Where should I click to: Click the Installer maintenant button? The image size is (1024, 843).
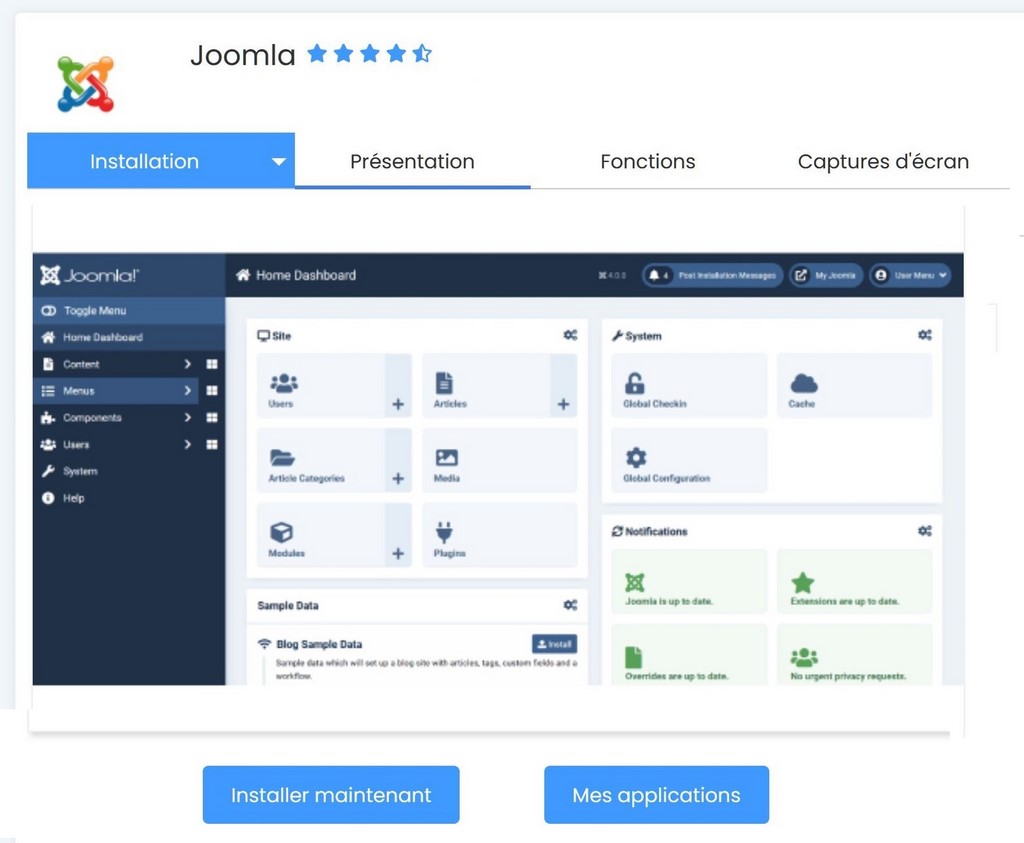pos(331,795)
